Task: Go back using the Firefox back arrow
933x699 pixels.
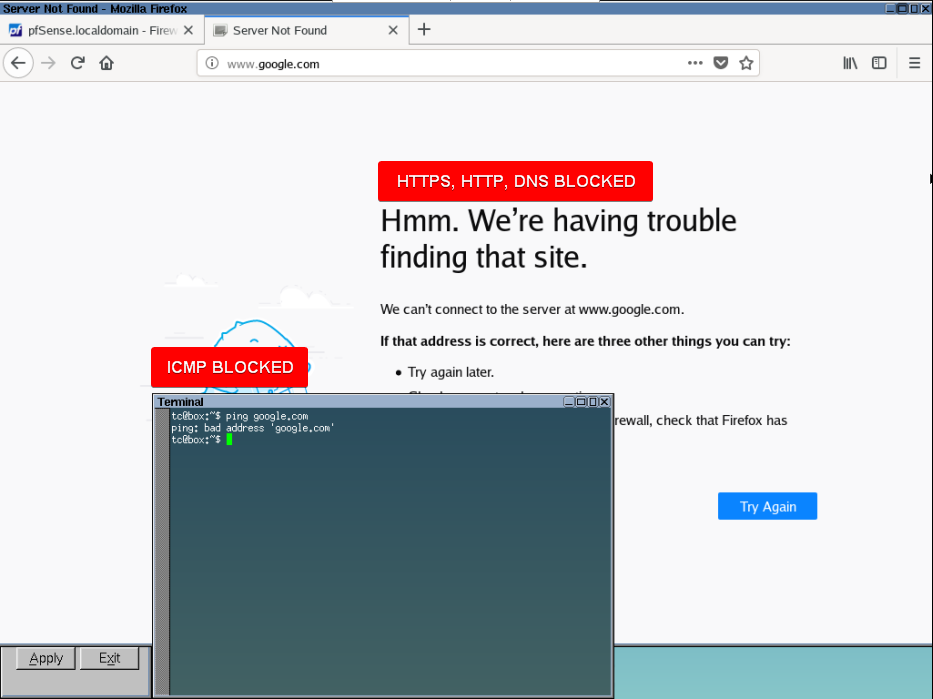Action: pyautogui.click(x=18, y=63)
